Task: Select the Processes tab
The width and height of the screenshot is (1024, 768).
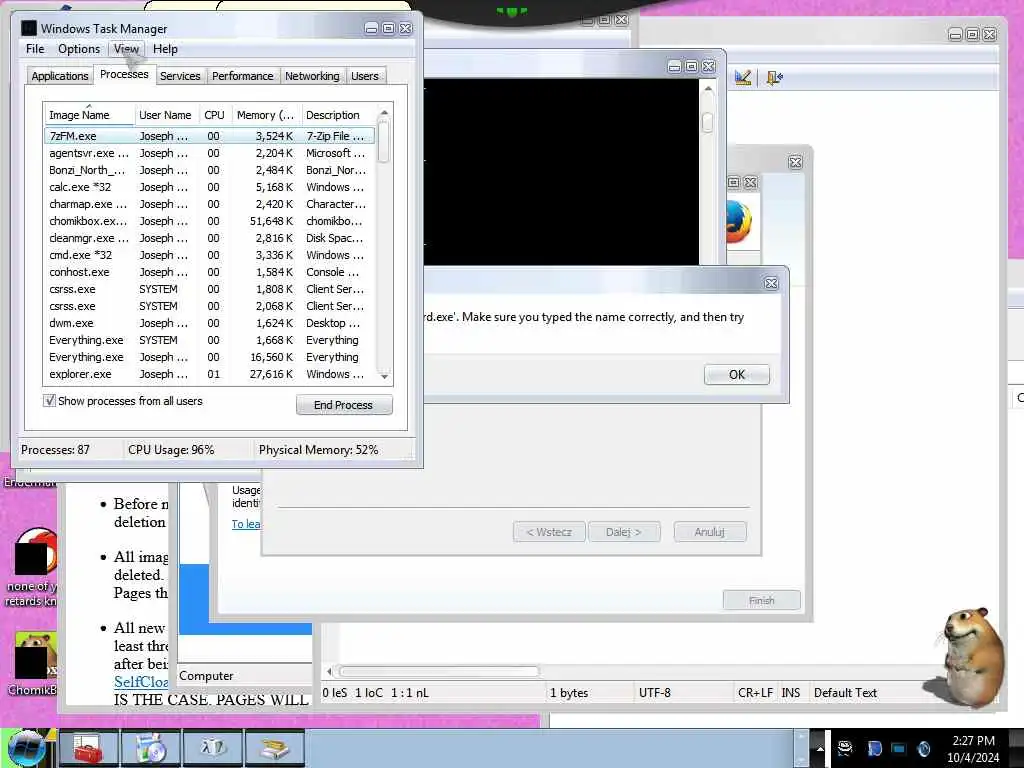Action: click(x=124, y=74)
